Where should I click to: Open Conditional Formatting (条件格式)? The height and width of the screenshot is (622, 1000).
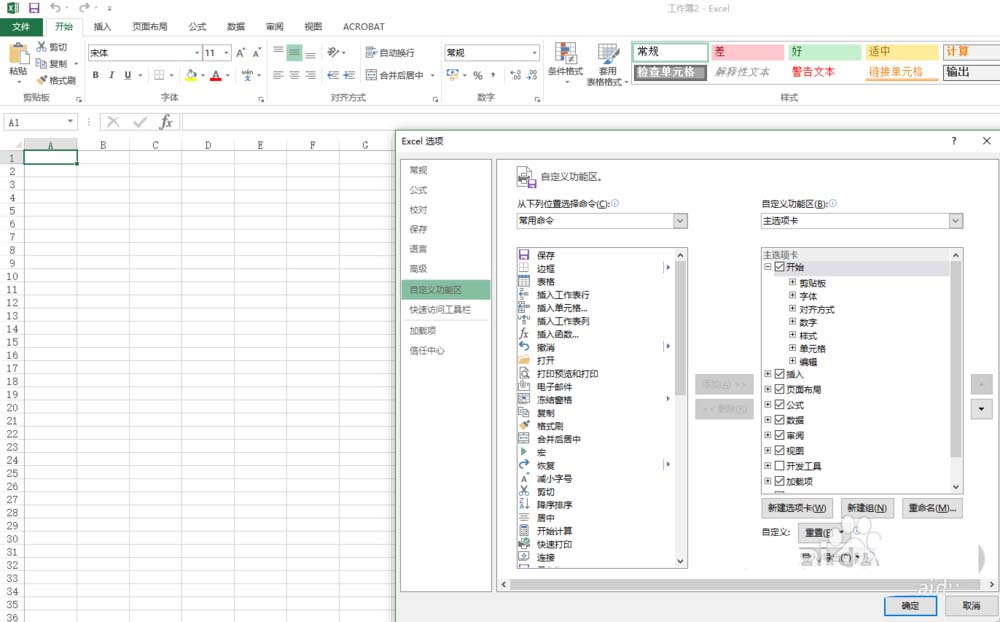click(565, 63)
